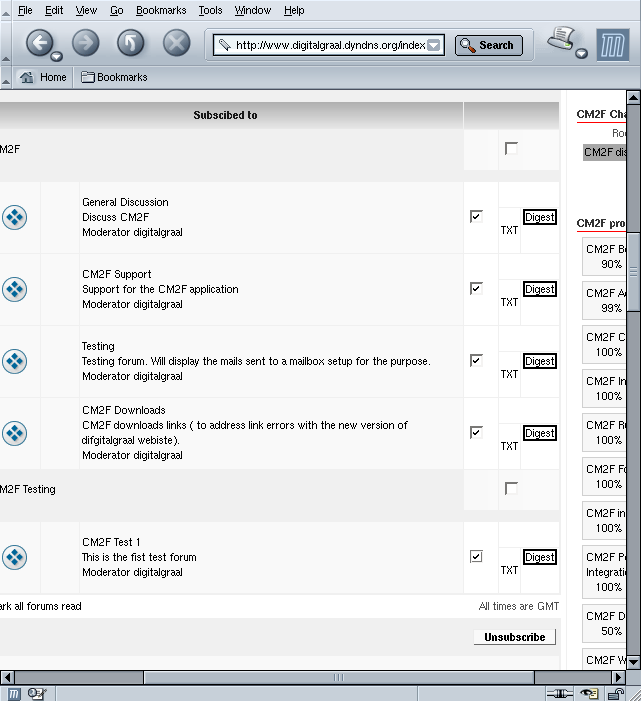Image resolution: width=641 pixels, height=701 pixels.
Task: Open the Bookmarks menu
Action: point(160,10)
